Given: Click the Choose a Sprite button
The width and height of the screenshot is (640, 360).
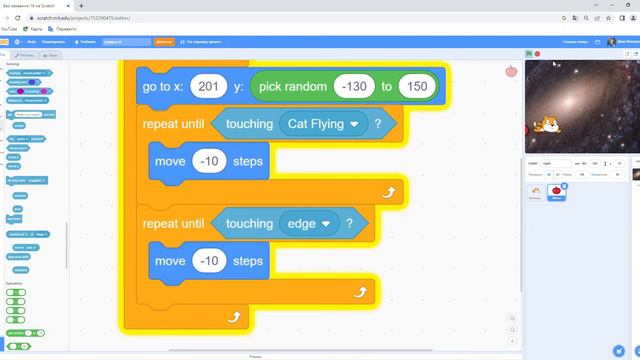Looking at the screenshot, I should 619,351.
